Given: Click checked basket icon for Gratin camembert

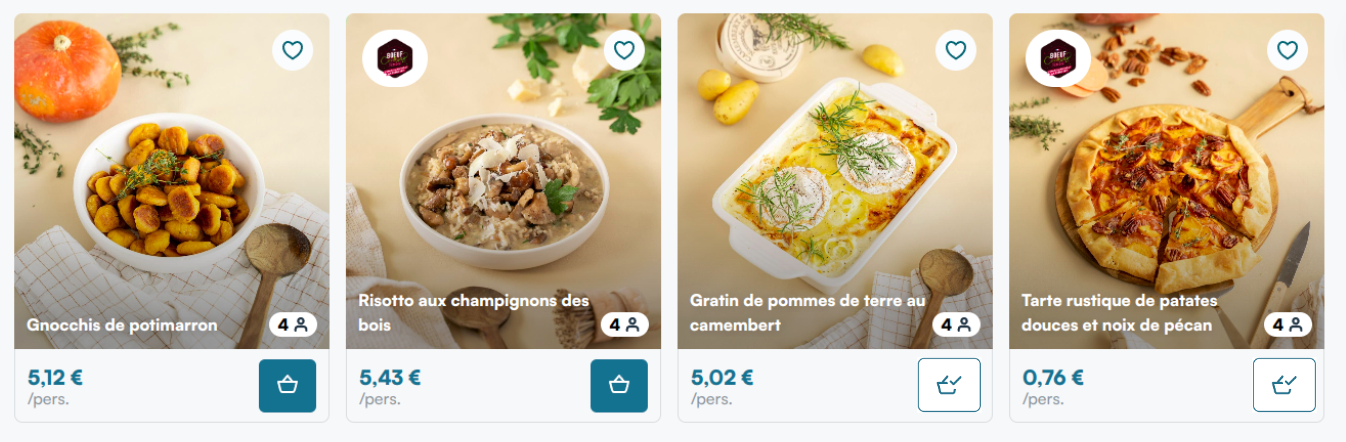Looking at the screenshot, I should [949, 385].
